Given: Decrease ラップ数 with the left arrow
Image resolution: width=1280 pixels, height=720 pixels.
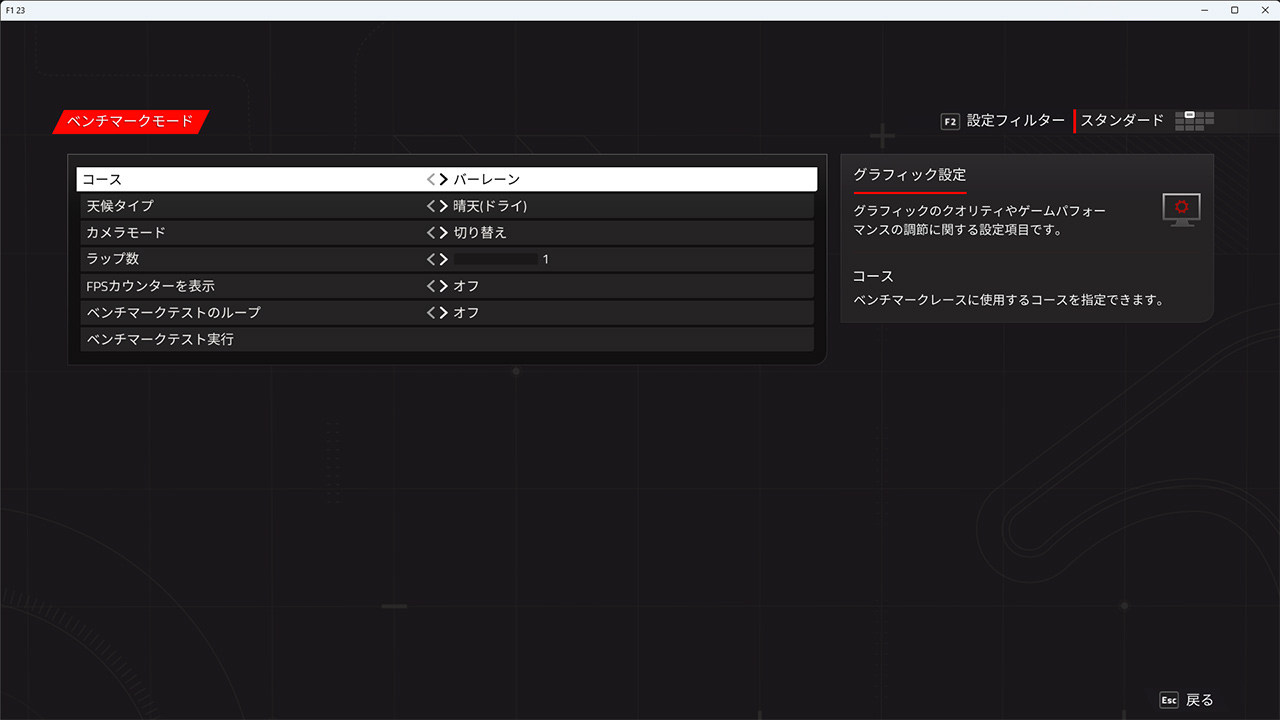Looking at the screenshot, I should [x=431, y=259].
